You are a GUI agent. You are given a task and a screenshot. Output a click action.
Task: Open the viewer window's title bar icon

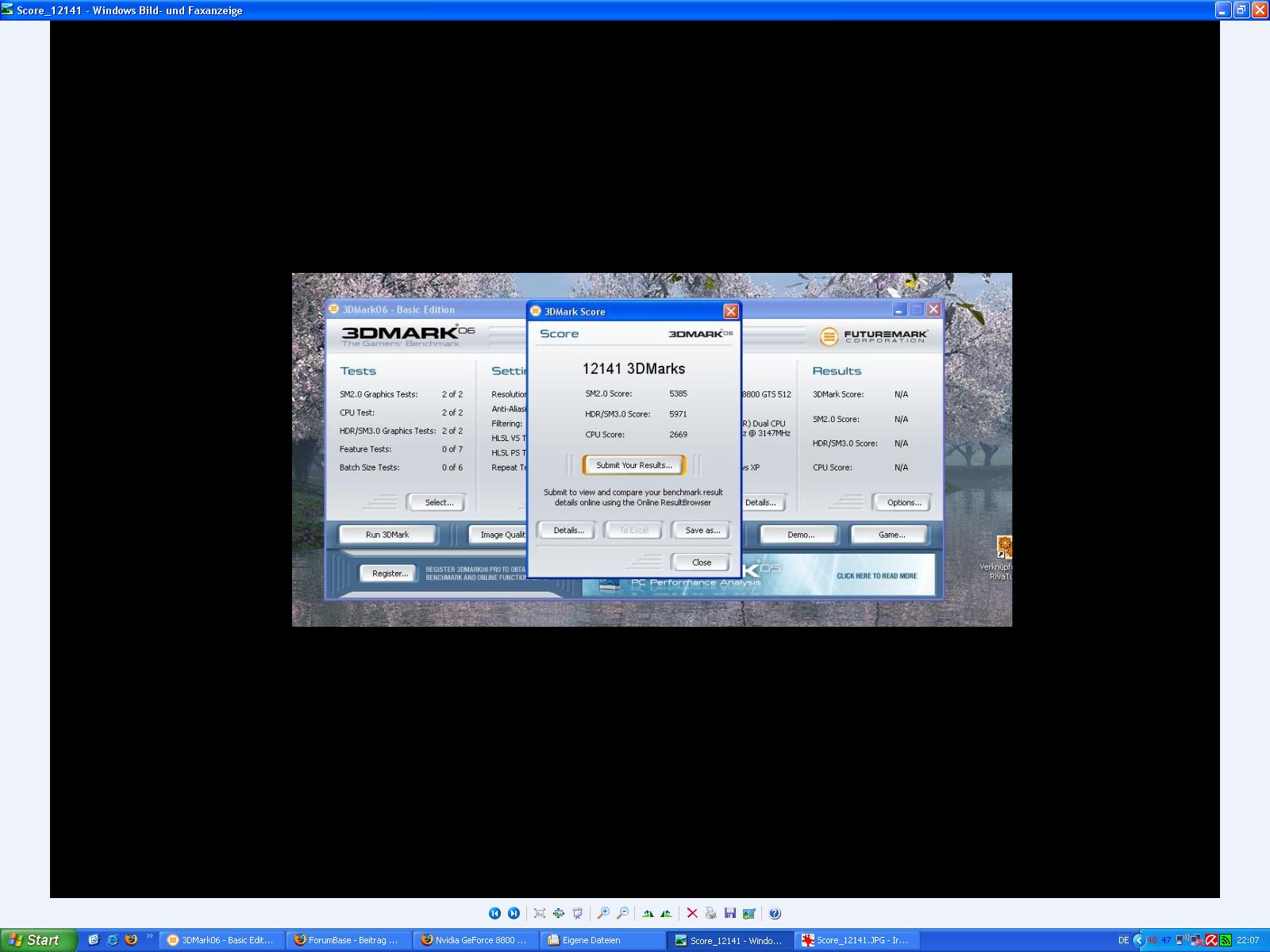point(8,10)
